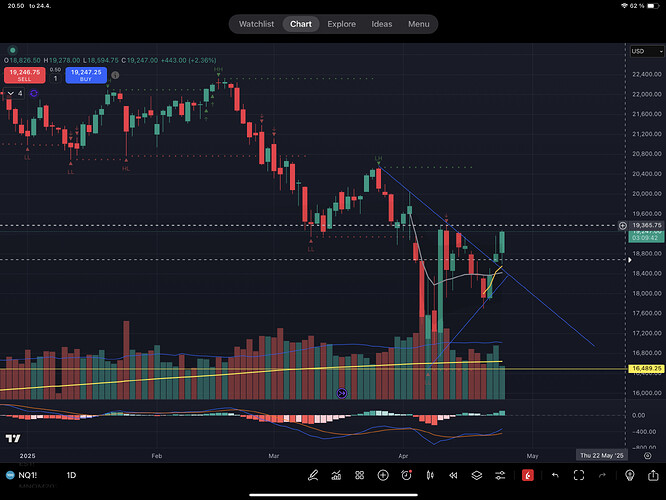Image resolution: width=666 pixels, height=500 pixels.
Task: Open the 1D timeframe selector
Action: point(71,476)
